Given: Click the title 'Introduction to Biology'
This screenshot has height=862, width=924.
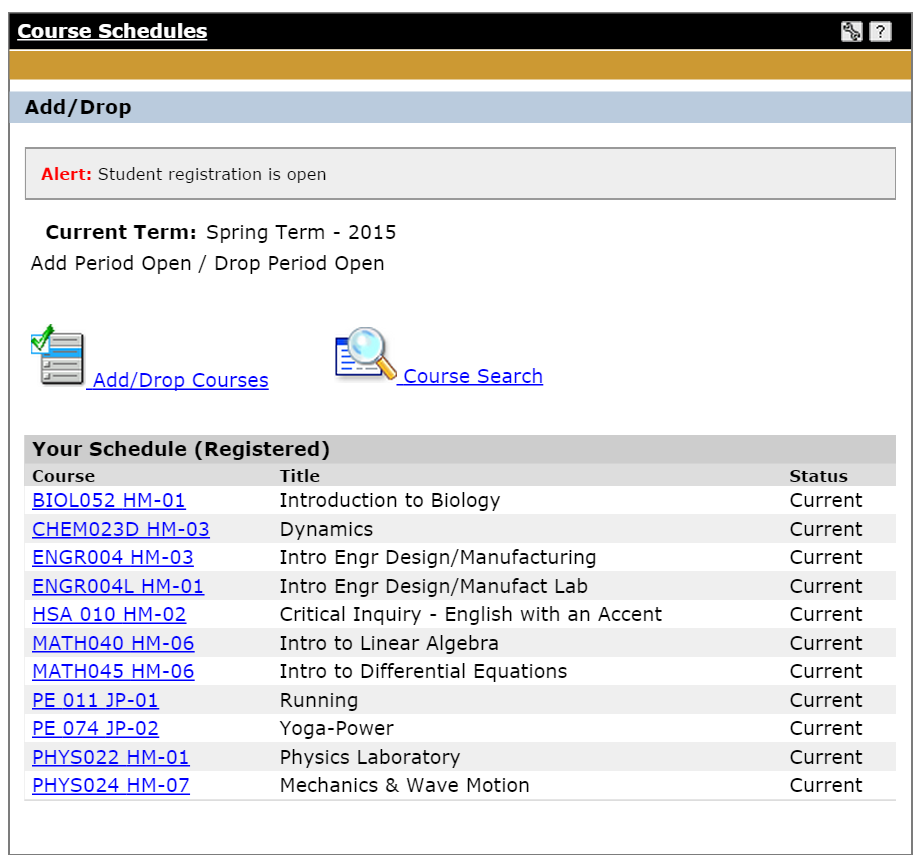Looking at the screenshot, I should click(390, 501).
